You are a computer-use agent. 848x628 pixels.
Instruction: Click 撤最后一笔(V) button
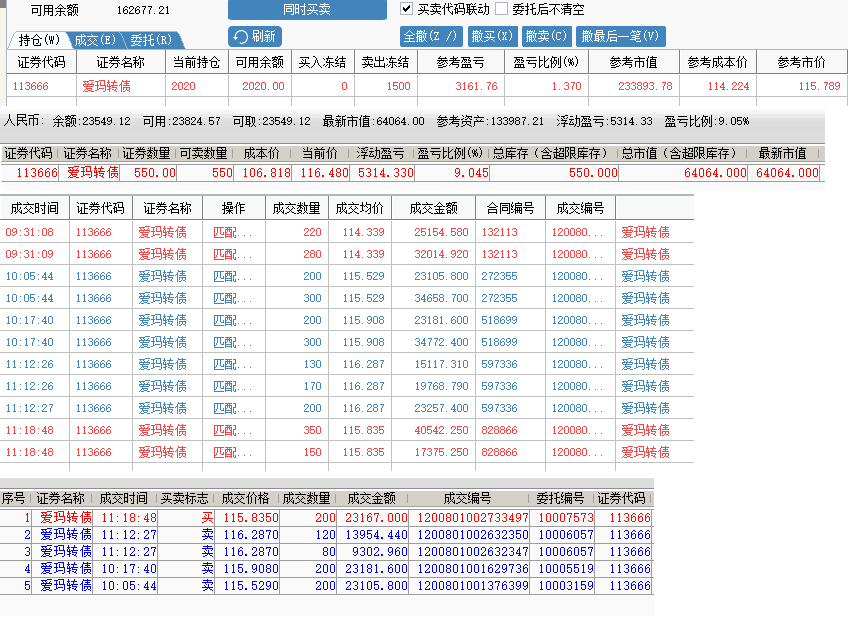[x=621, y=37]
